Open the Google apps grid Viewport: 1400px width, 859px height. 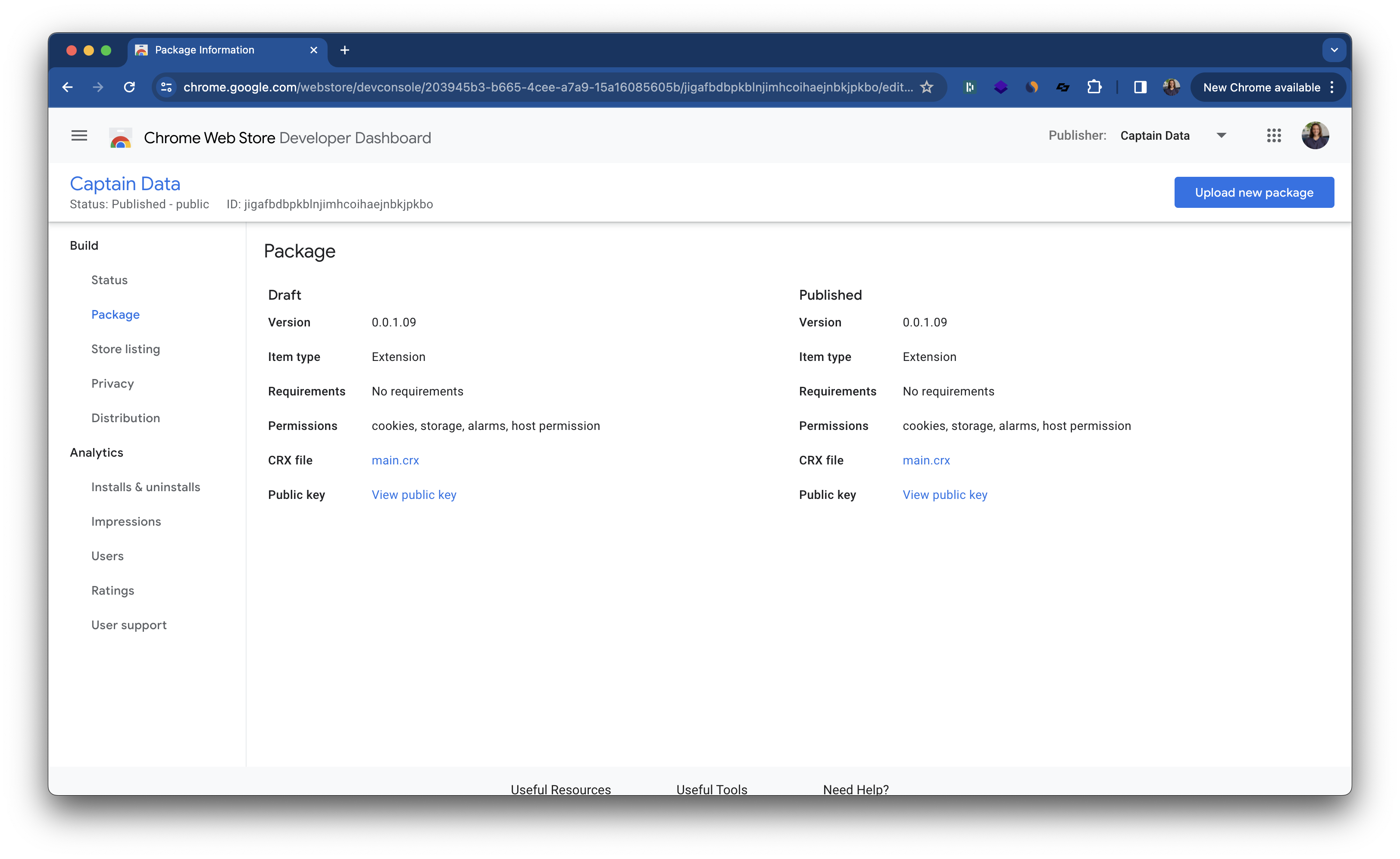point(1273,135)
